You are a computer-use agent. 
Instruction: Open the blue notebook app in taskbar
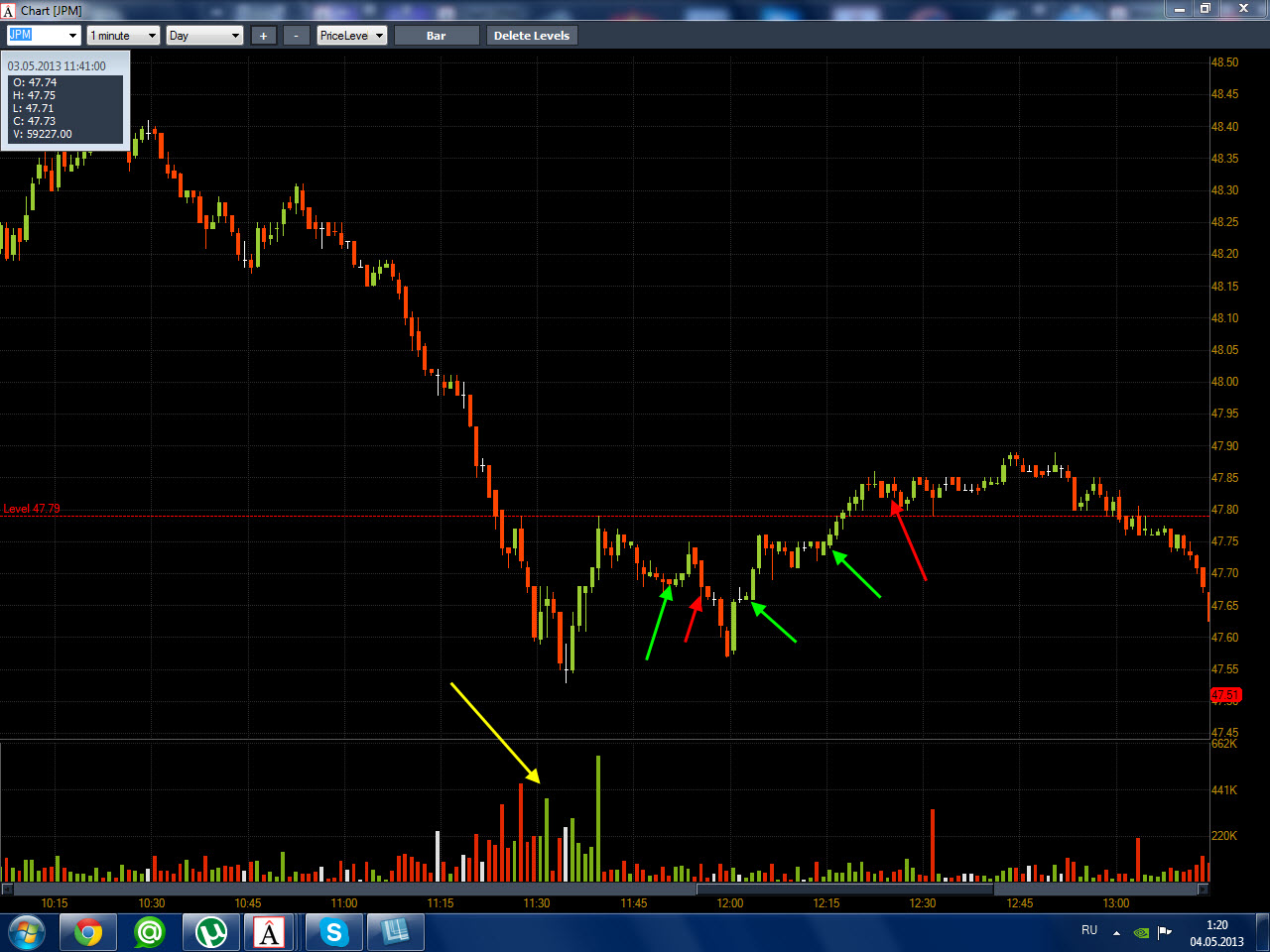pyautogui.click(x=395, y=932)
